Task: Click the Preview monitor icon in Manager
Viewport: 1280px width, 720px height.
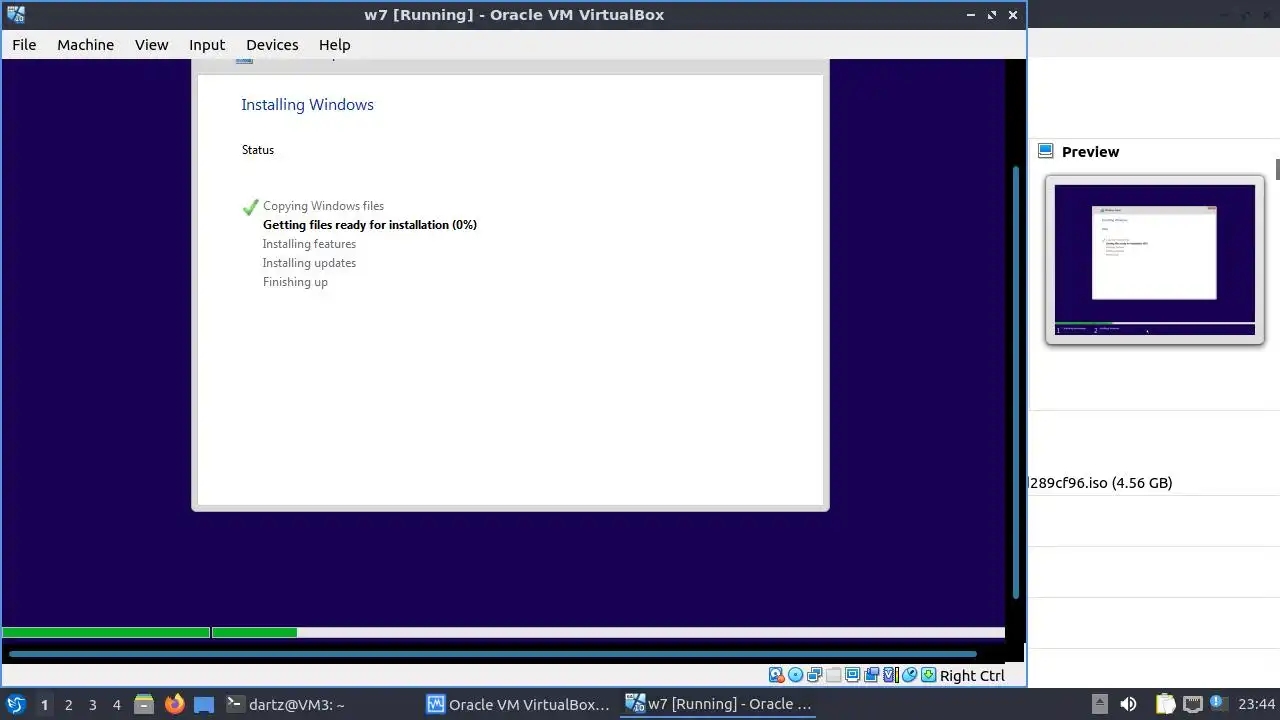Action: click(1046, 151)
